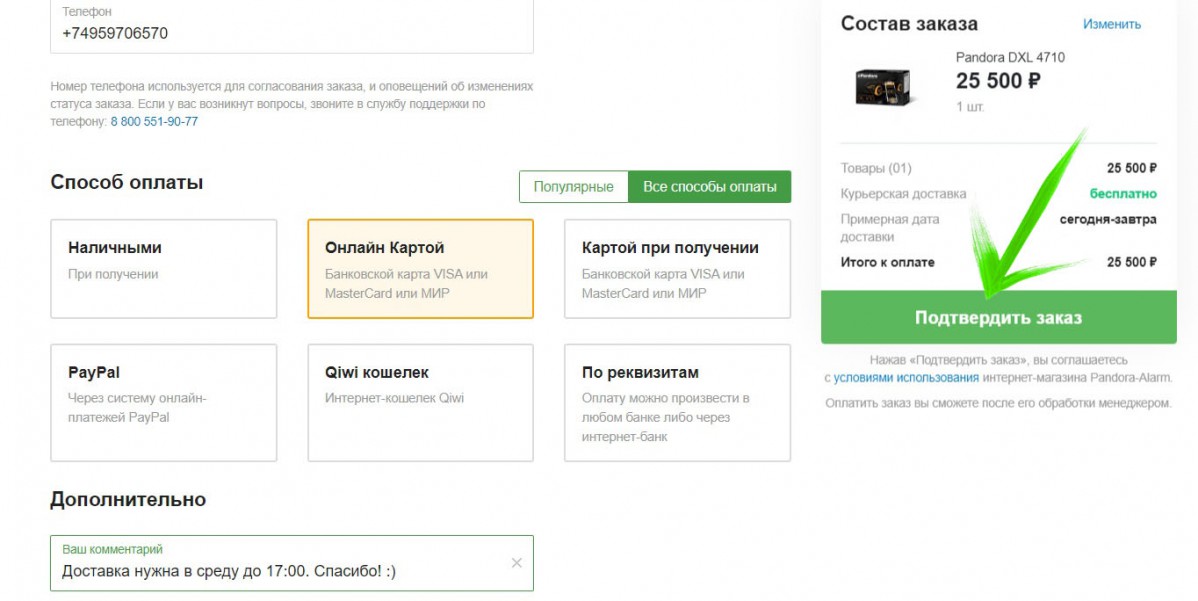Click the Изменить link in order summary
Viewport: 1198px width, 601px height.
[x=1112, y=24]
